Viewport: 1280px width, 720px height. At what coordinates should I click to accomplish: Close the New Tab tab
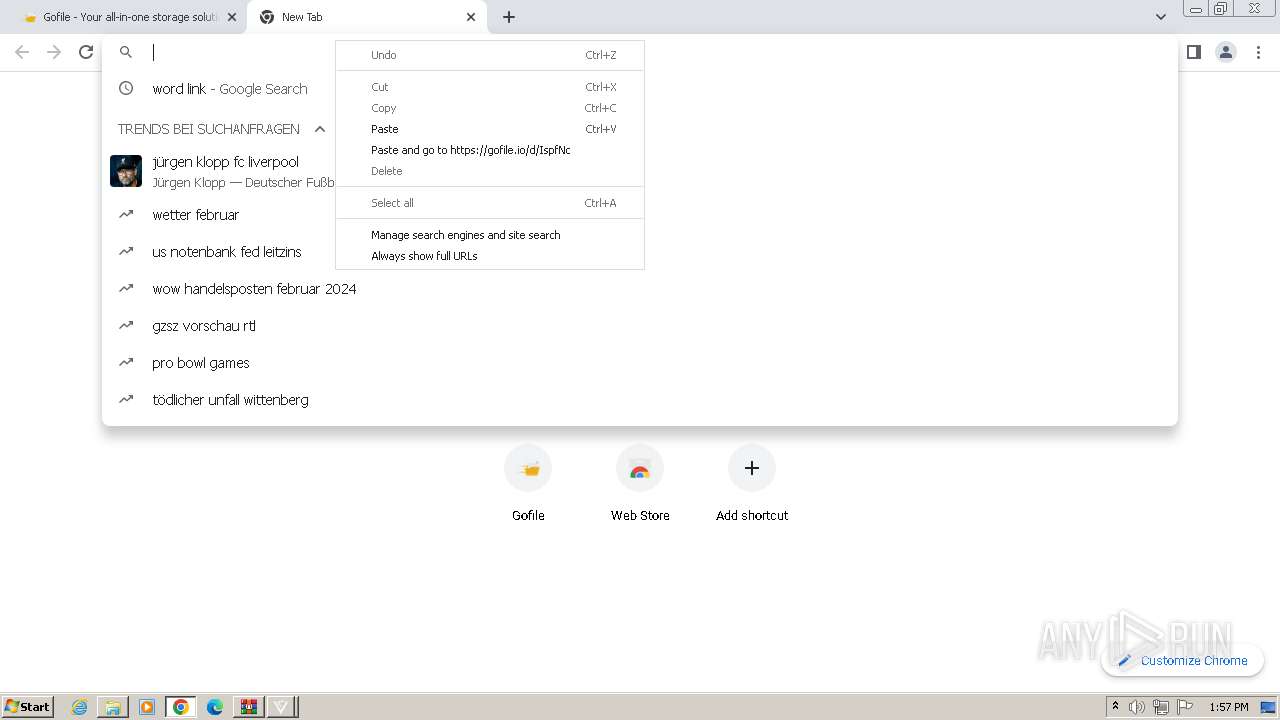pyautogui.click(x=471, y=17)
